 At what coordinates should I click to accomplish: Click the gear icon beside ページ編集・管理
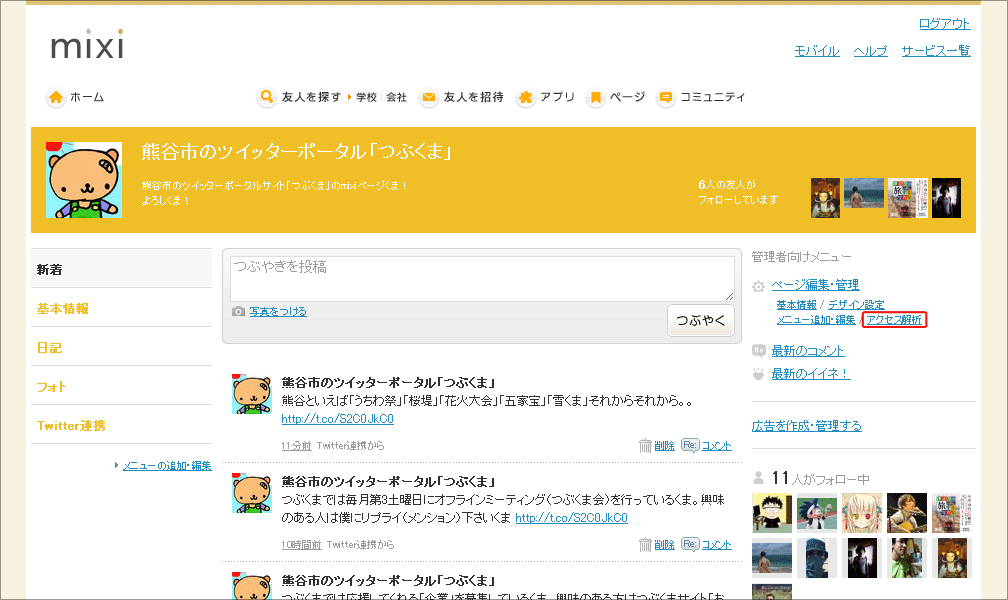(x=759, y=286)
